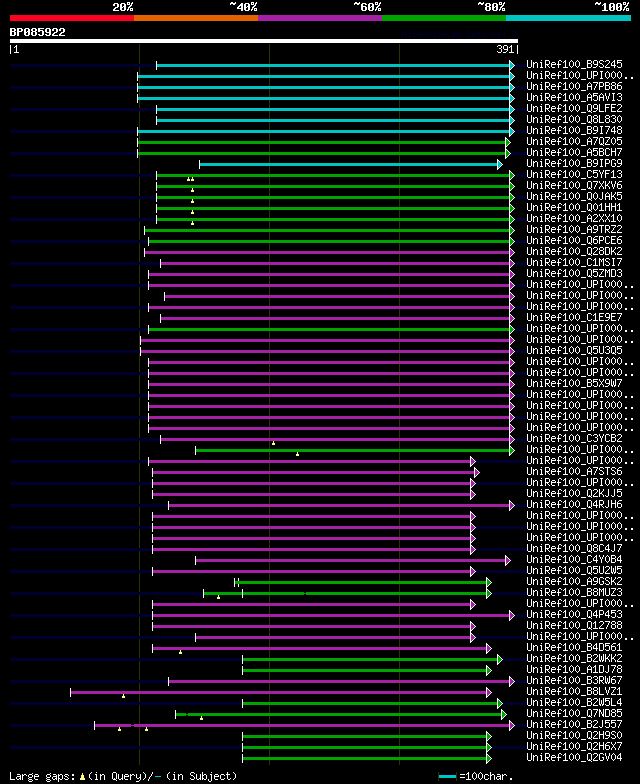Click the cyan ~100% identity legend segment
This screenshot has width=640, height=784.
[568, 18]
